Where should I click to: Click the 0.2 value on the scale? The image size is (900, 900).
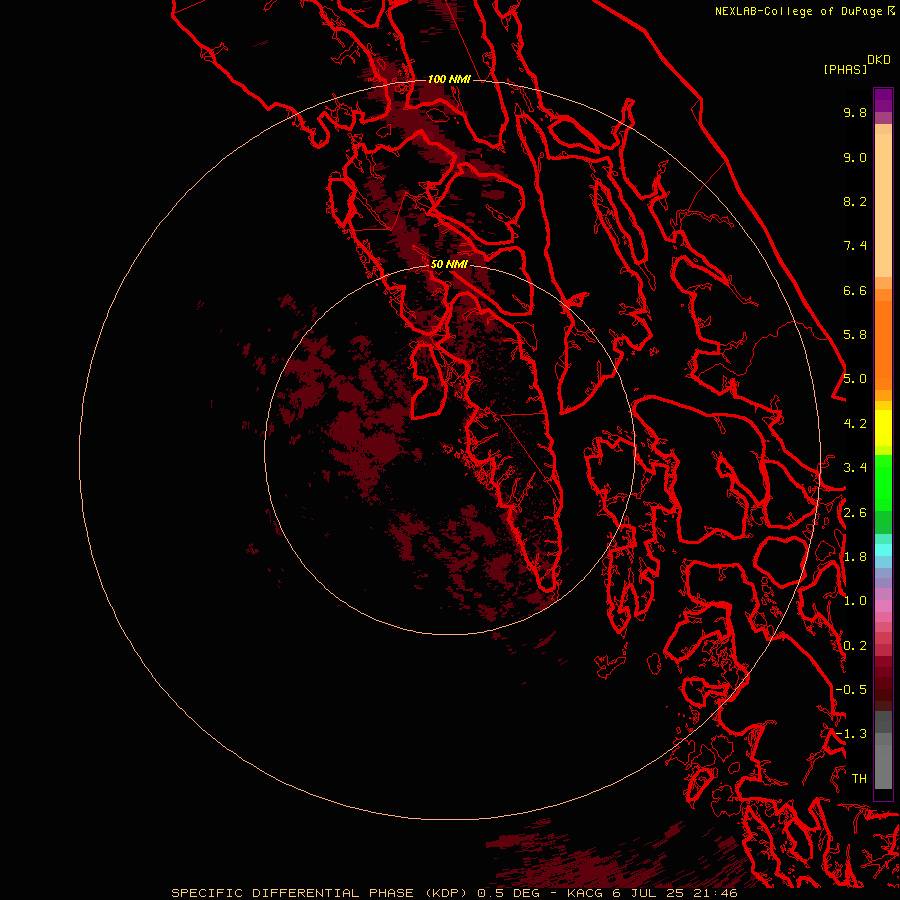pyautogui.click(x=855, y=646)
